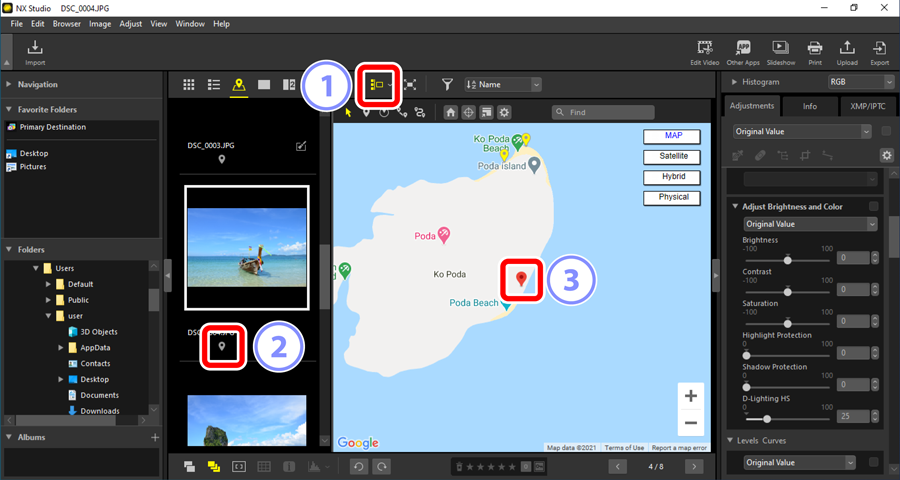Click the Find search field
This screenshot has width=900, height=480.
603,113
